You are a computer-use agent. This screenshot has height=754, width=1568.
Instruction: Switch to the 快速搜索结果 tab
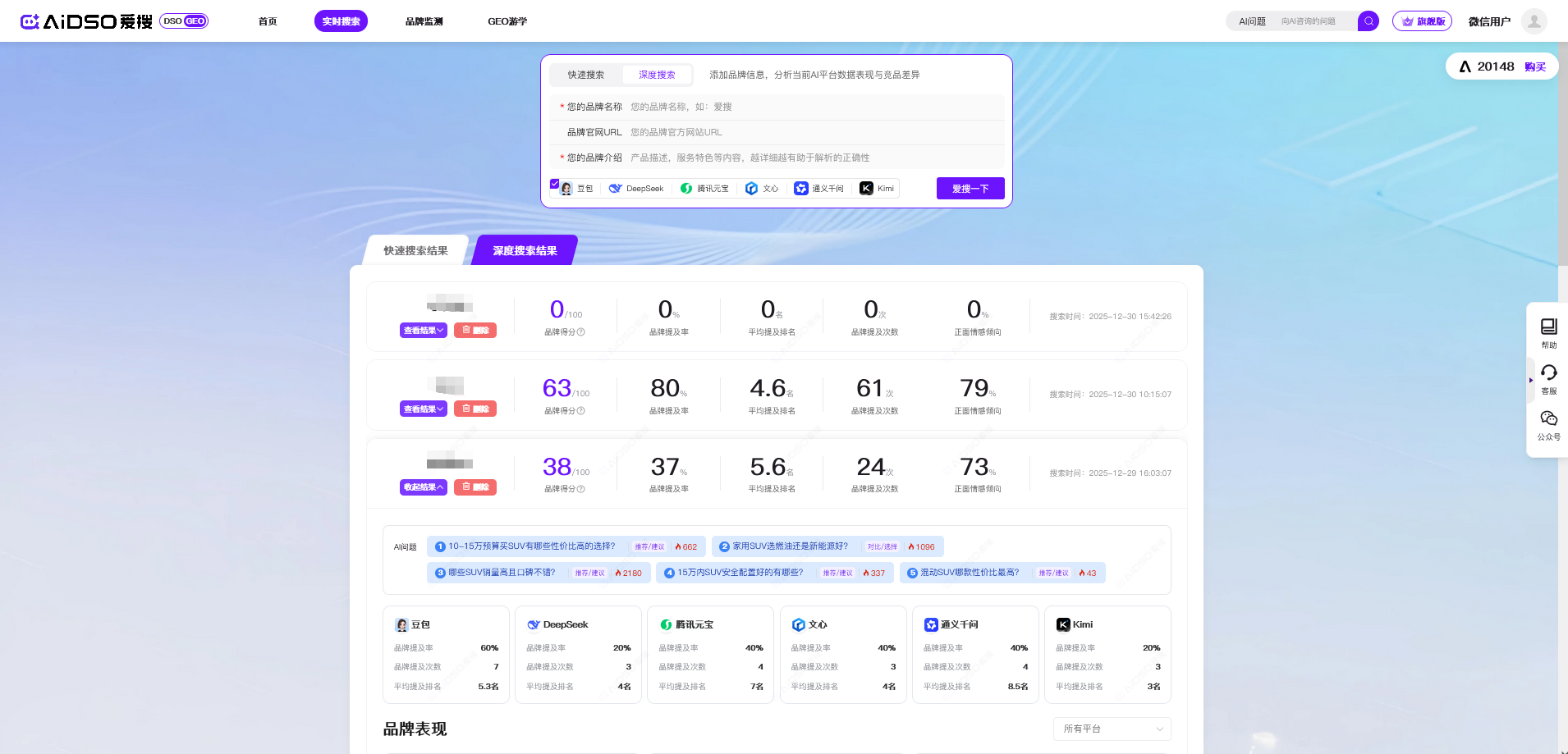[x=415, y=251]
